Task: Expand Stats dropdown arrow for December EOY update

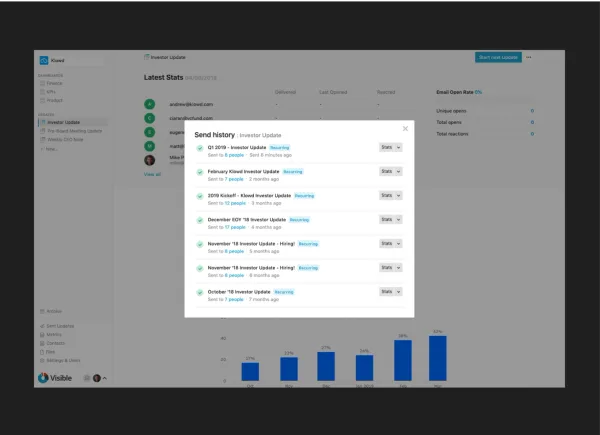Action: 398,220
